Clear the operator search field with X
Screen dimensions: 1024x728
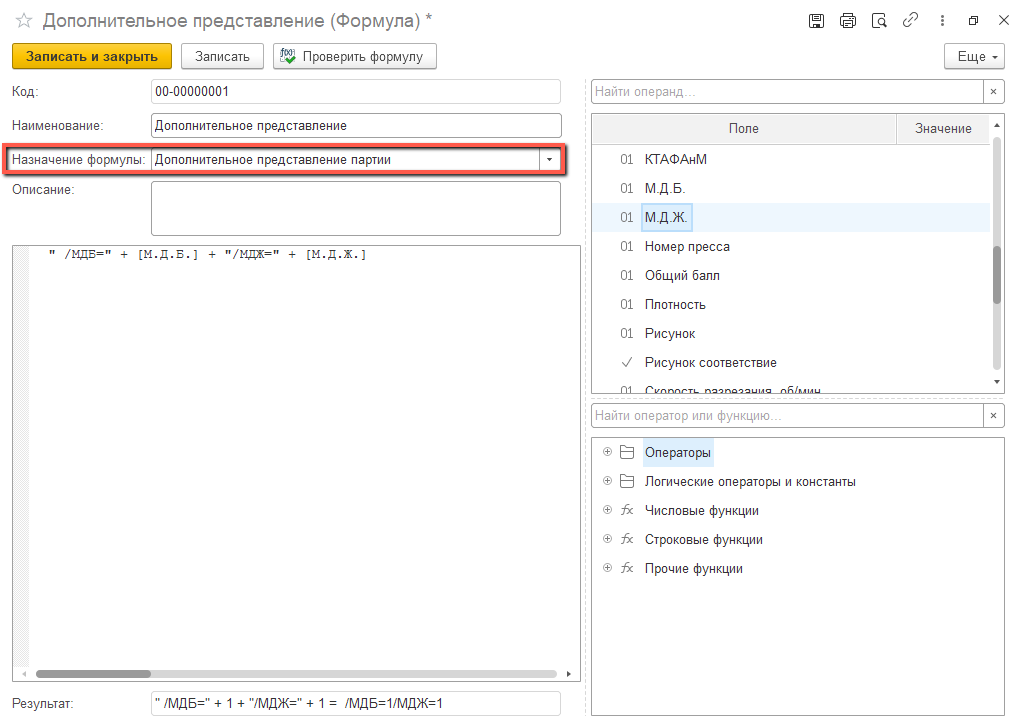click(x=993, y=416)
